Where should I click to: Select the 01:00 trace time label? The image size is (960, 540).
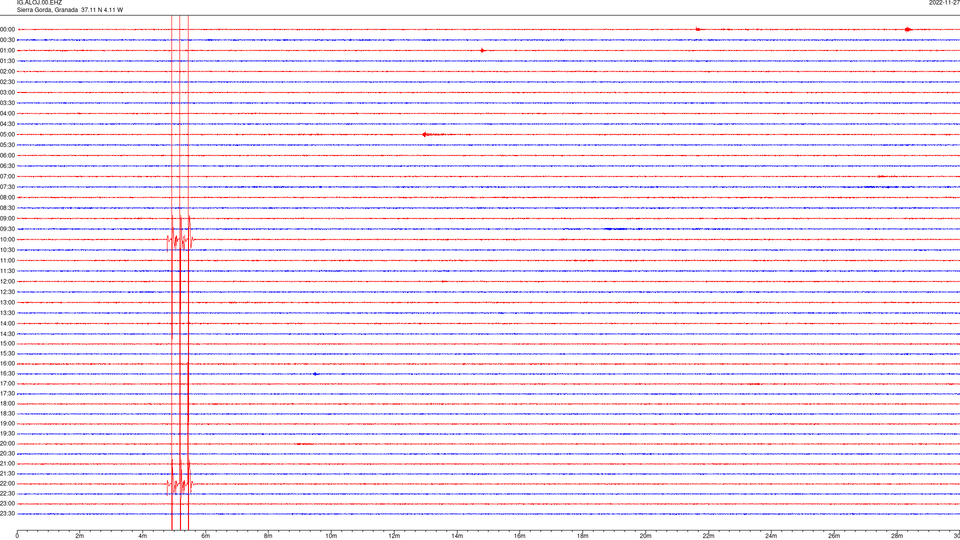click(7, 50)
